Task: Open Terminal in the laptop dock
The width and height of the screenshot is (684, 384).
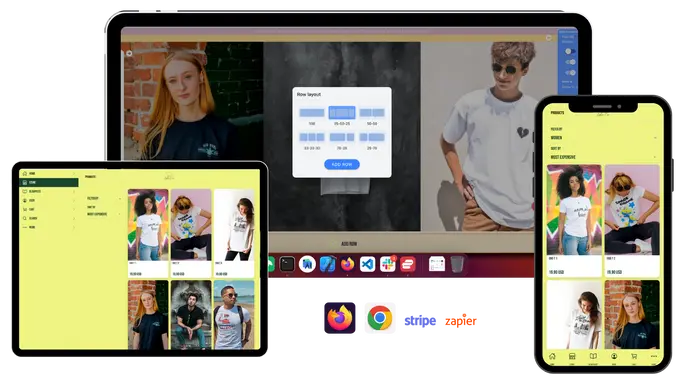Action: point(287,264)
